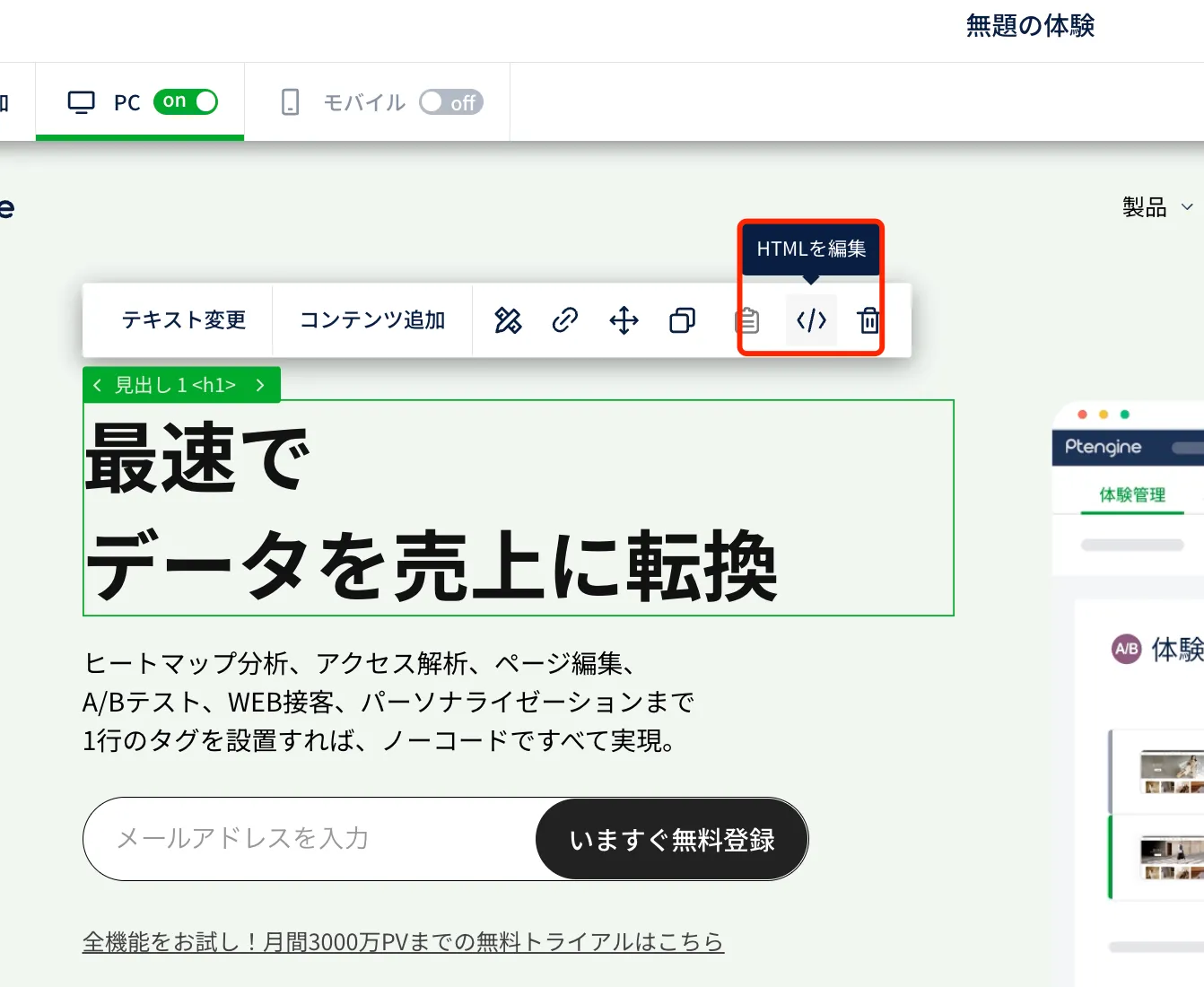Turn on the モバイル toggle
Image resolution: width=1204 pixels, height=987 pixels.
(451, 102)
